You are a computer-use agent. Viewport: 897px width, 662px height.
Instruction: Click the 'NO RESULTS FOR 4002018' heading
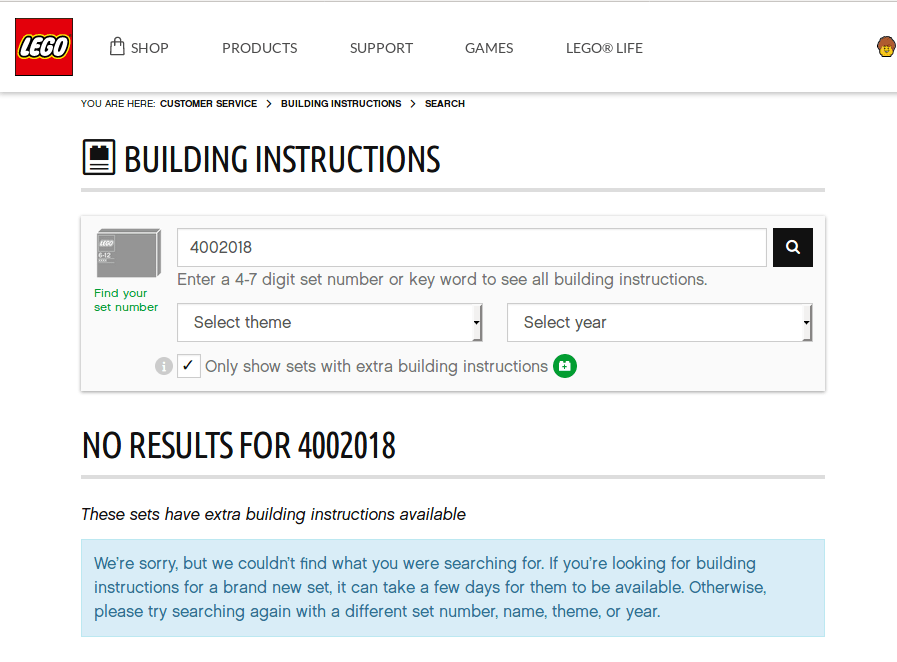[239, 446]
